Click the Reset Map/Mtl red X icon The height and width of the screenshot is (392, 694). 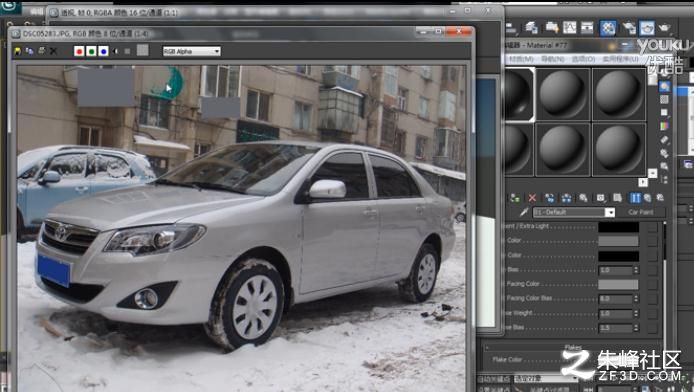(x=532, y=198)
